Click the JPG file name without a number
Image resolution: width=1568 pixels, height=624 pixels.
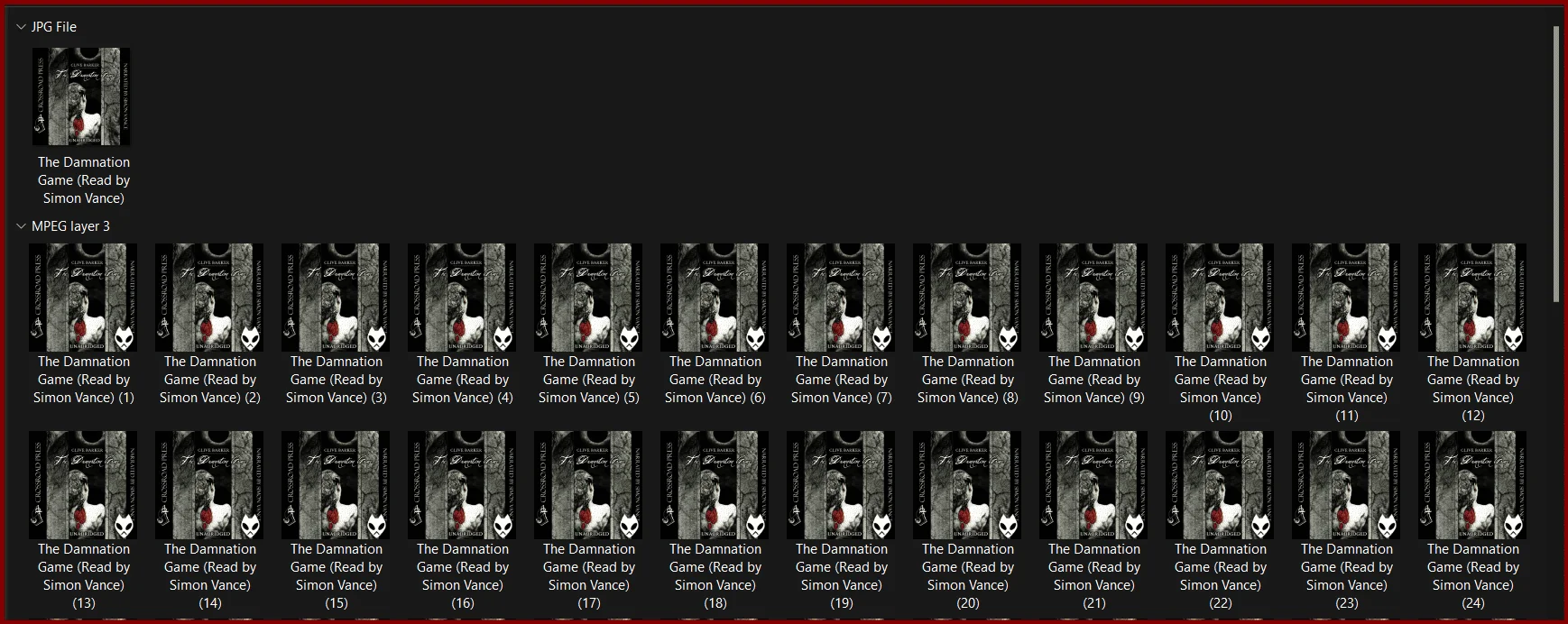click(84, 180)
